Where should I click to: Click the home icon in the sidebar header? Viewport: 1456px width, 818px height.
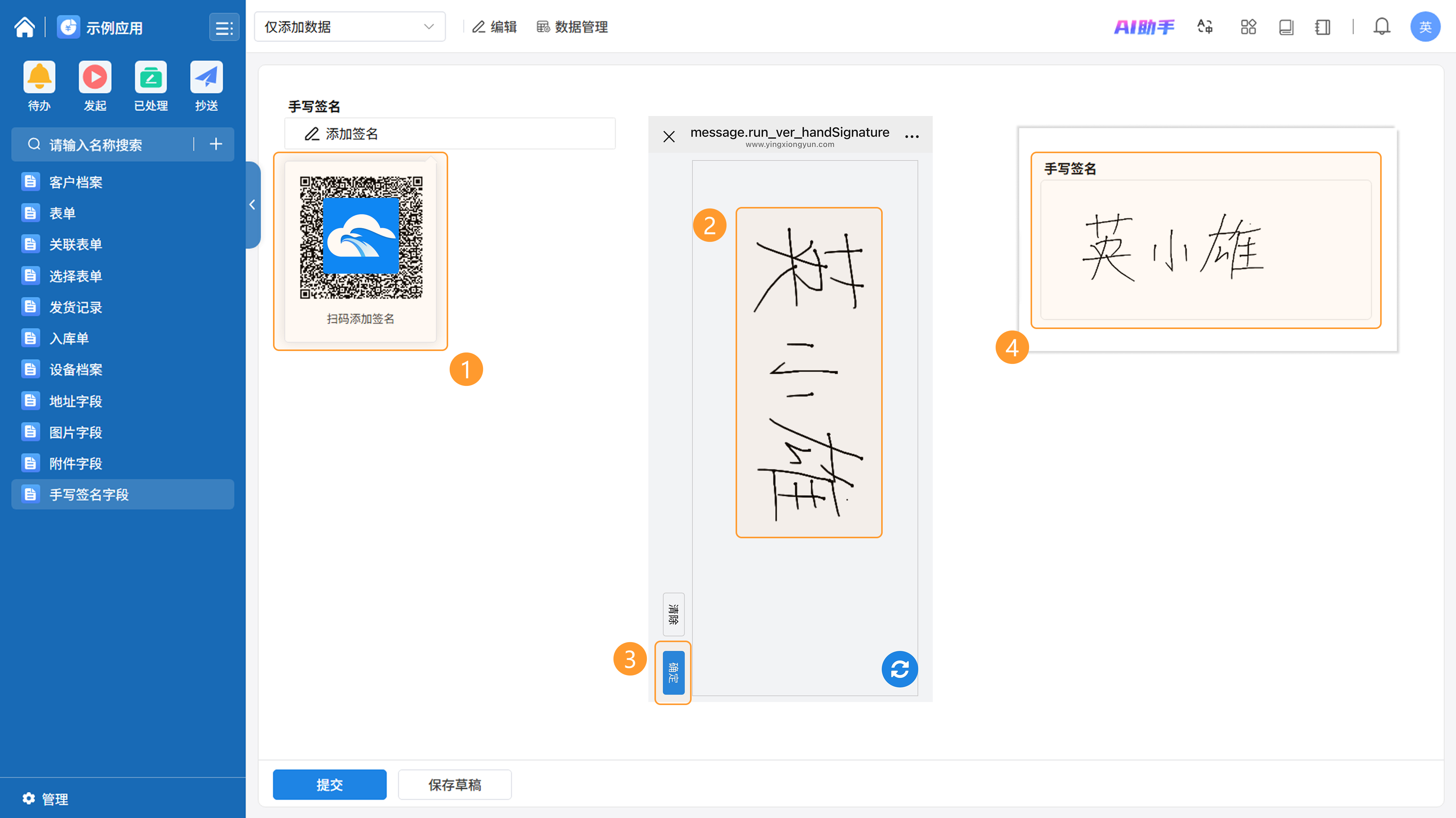click(x=24, y=27)
